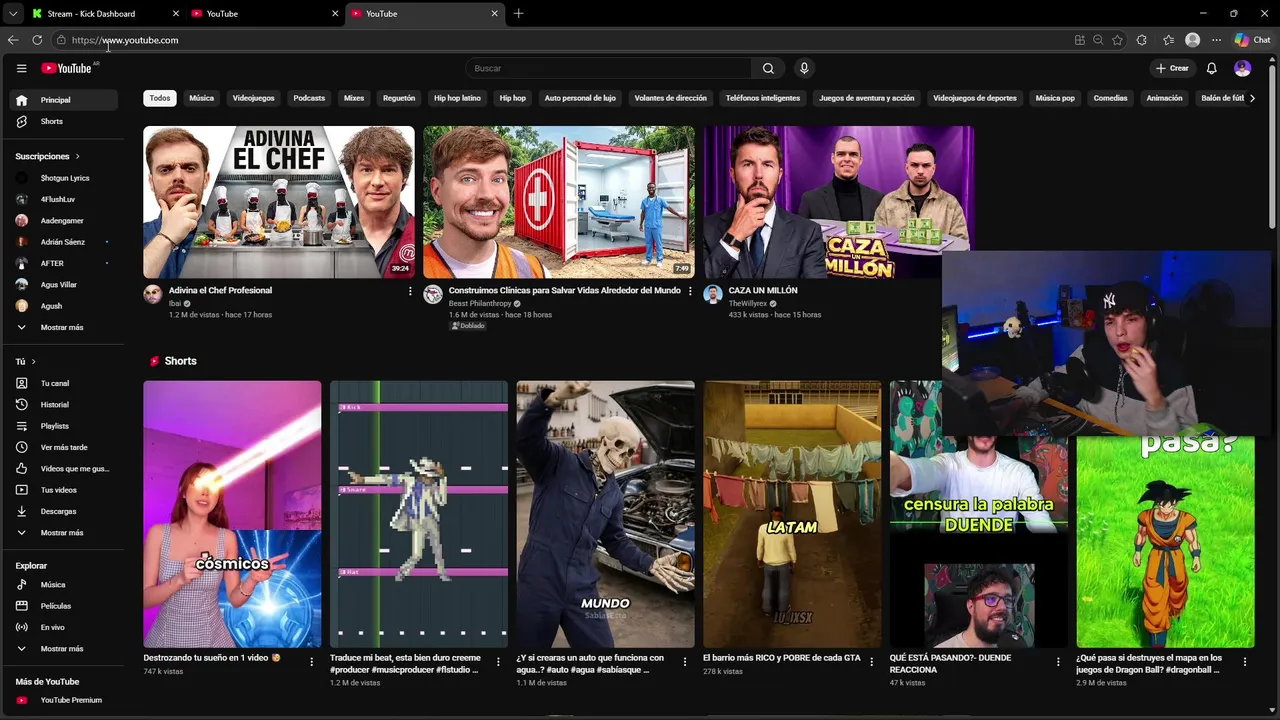The width and height of the screenshot is (1280, 720).
Task: Play Adivina el Chef thumbnail
Action: point(278,202)
